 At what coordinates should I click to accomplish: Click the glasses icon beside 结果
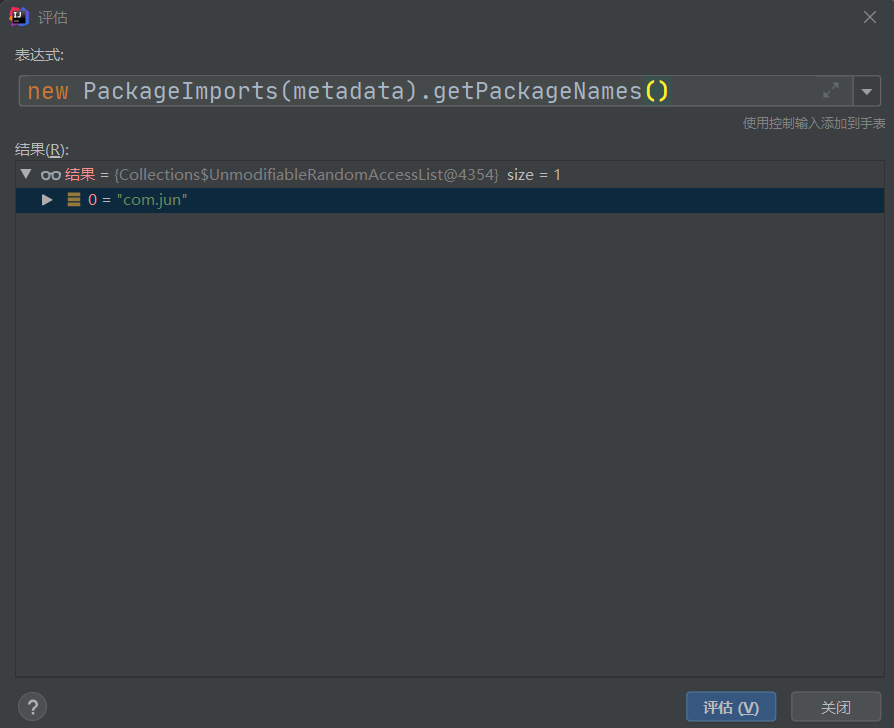(x=50, y=175)
